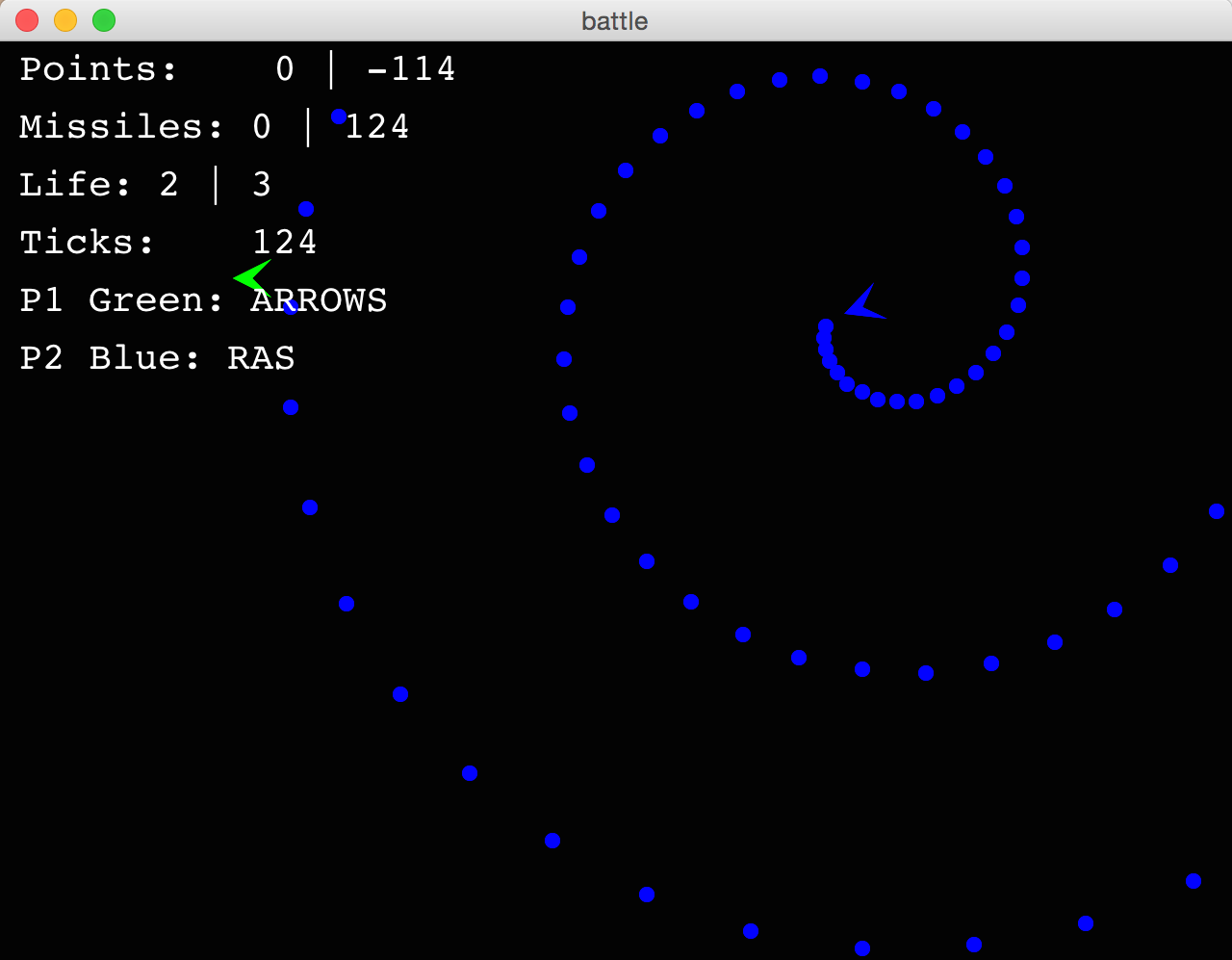Viewport: 1232px width, 960px height.
Task: Click blue player's life value 3
Action: pyautogui.click(x=262, y=185)
